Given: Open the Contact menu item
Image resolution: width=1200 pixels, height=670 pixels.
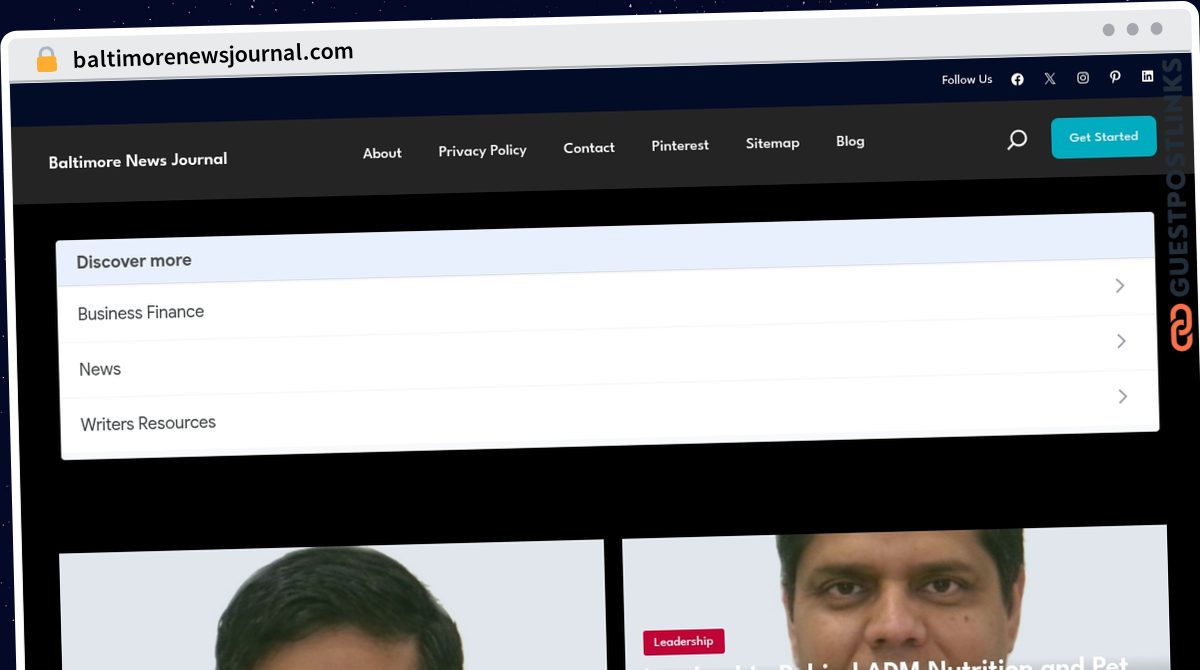Looking at the screenshot, I should click(589, 147).
